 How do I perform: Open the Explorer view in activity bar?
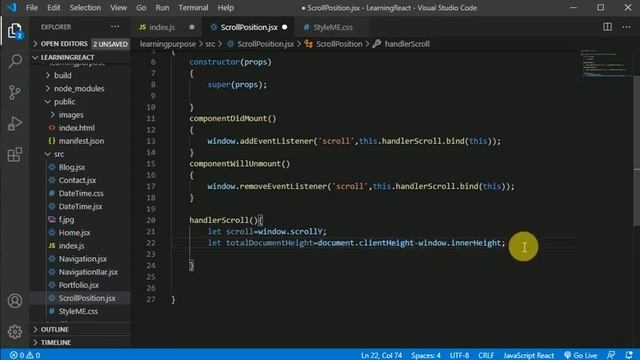[x=15, y=31]
